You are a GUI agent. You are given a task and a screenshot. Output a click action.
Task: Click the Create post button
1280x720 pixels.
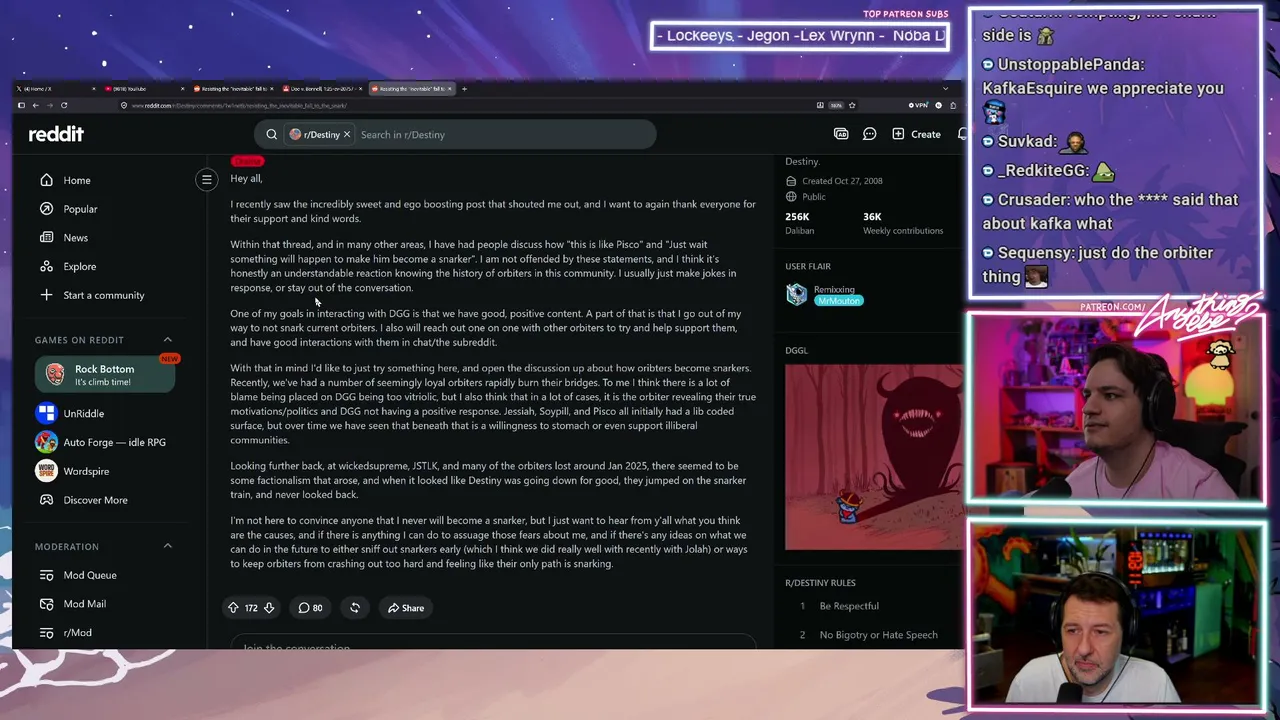(916, 134)
